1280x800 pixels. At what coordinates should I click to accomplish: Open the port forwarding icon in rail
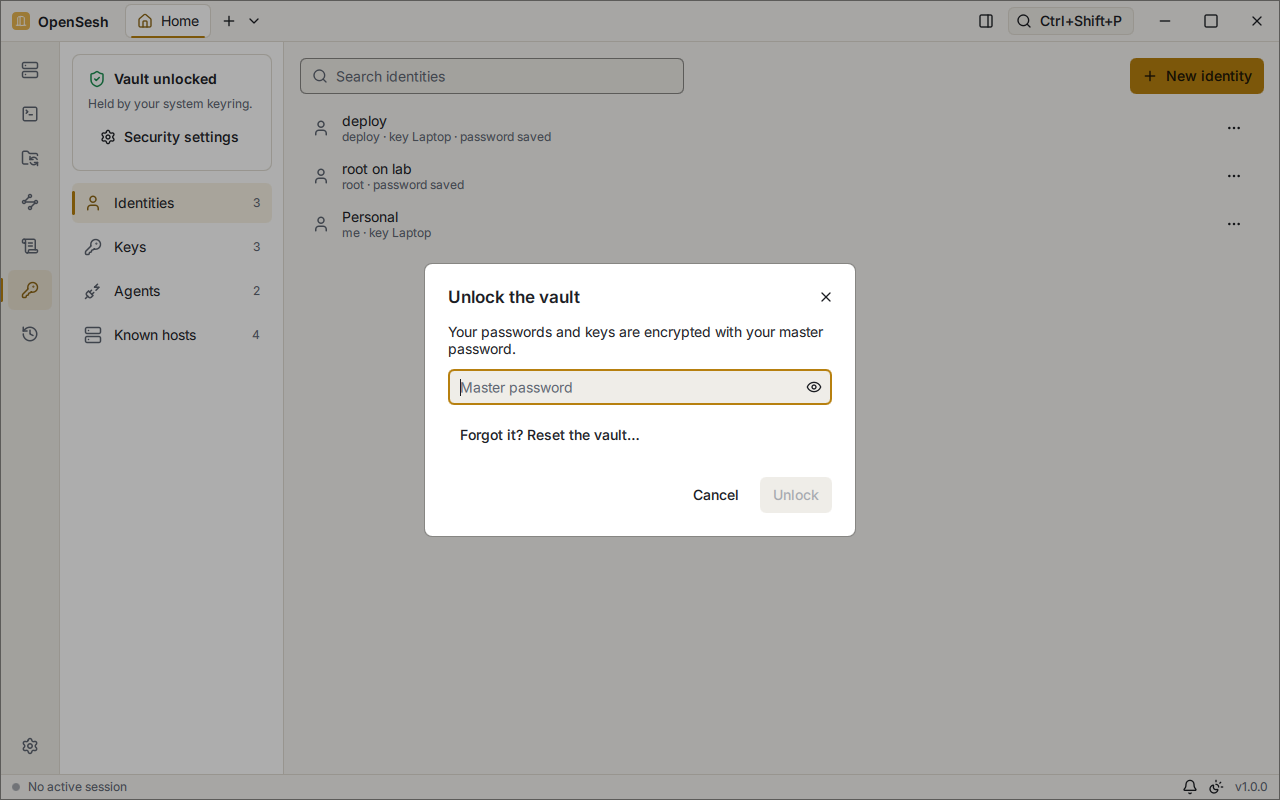point(30,202)
